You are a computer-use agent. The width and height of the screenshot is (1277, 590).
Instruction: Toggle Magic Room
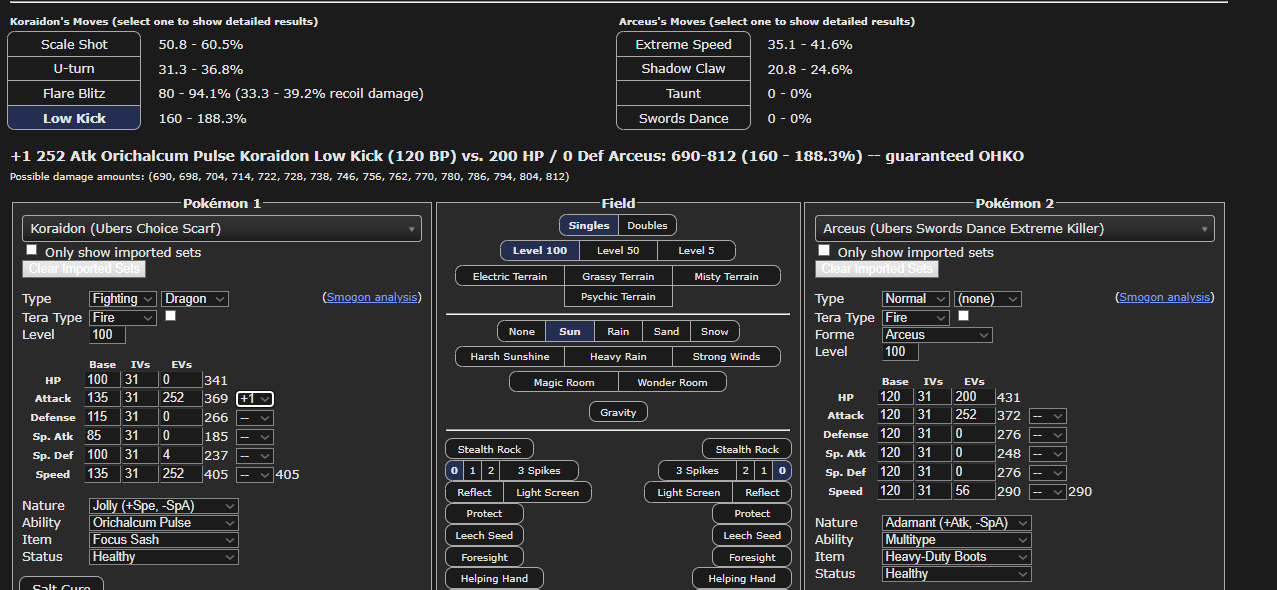[564, 382]
